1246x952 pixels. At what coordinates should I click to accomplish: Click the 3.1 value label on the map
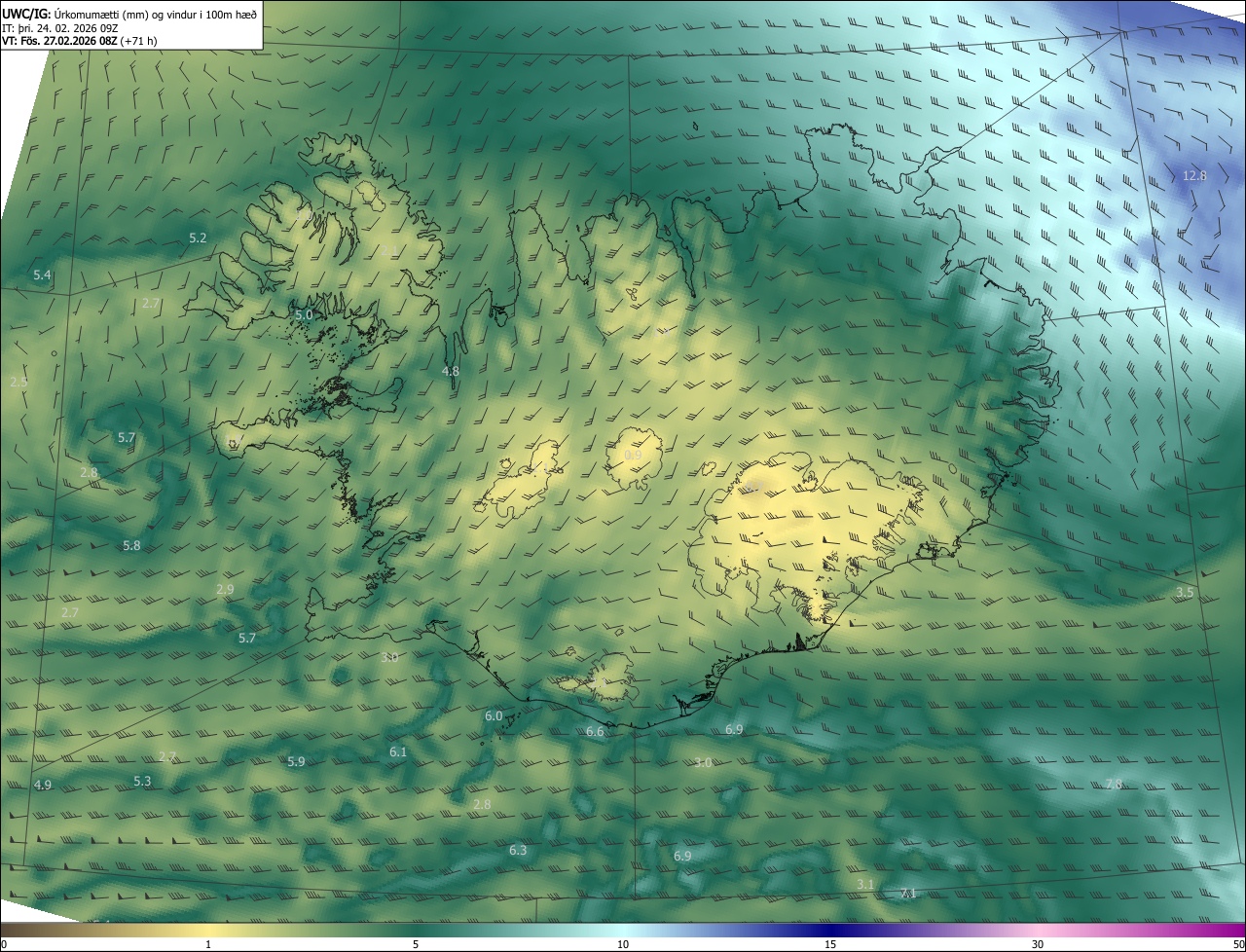click(x=865, y=883)
